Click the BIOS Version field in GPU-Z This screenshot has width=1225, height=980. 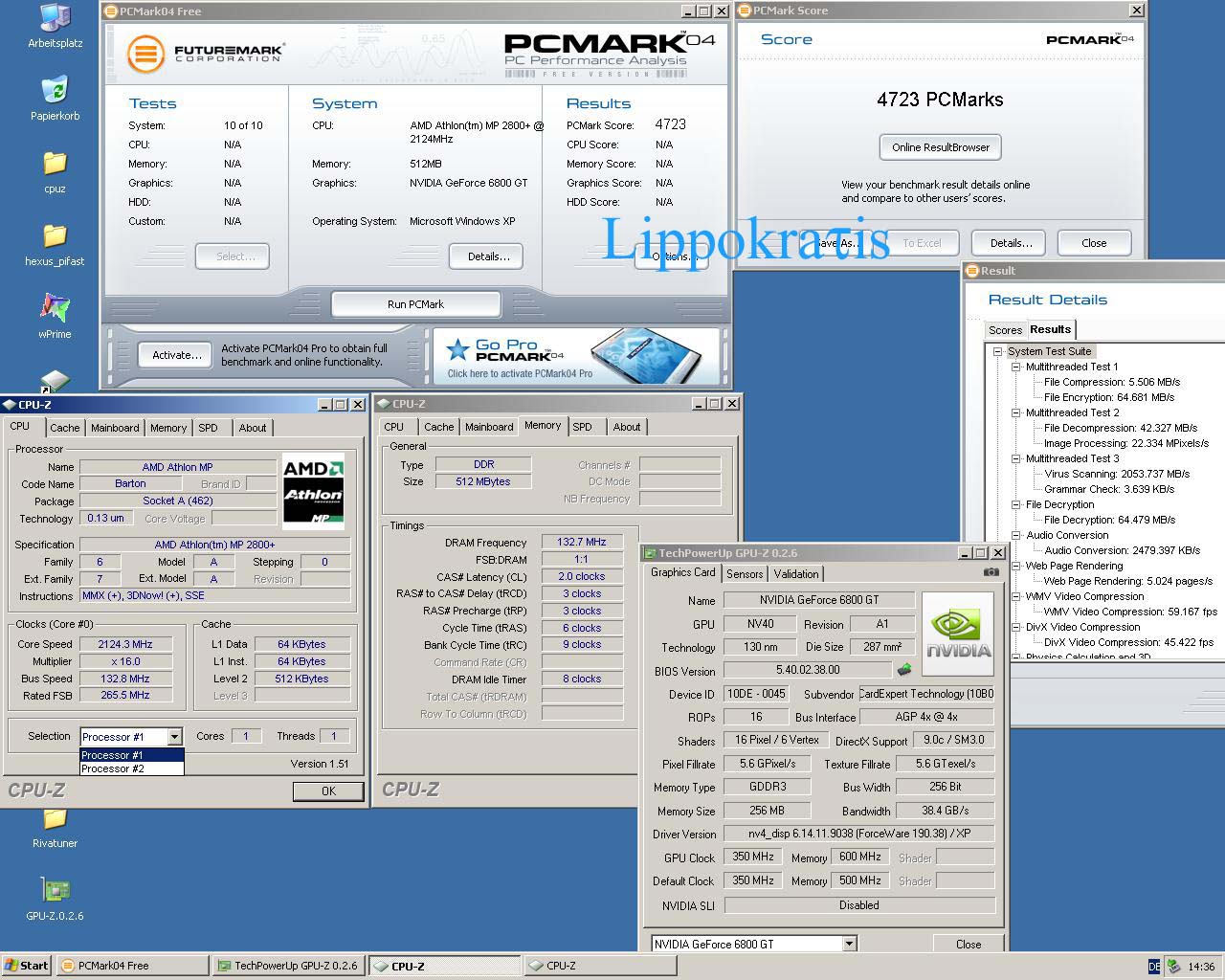click(808, 671)
